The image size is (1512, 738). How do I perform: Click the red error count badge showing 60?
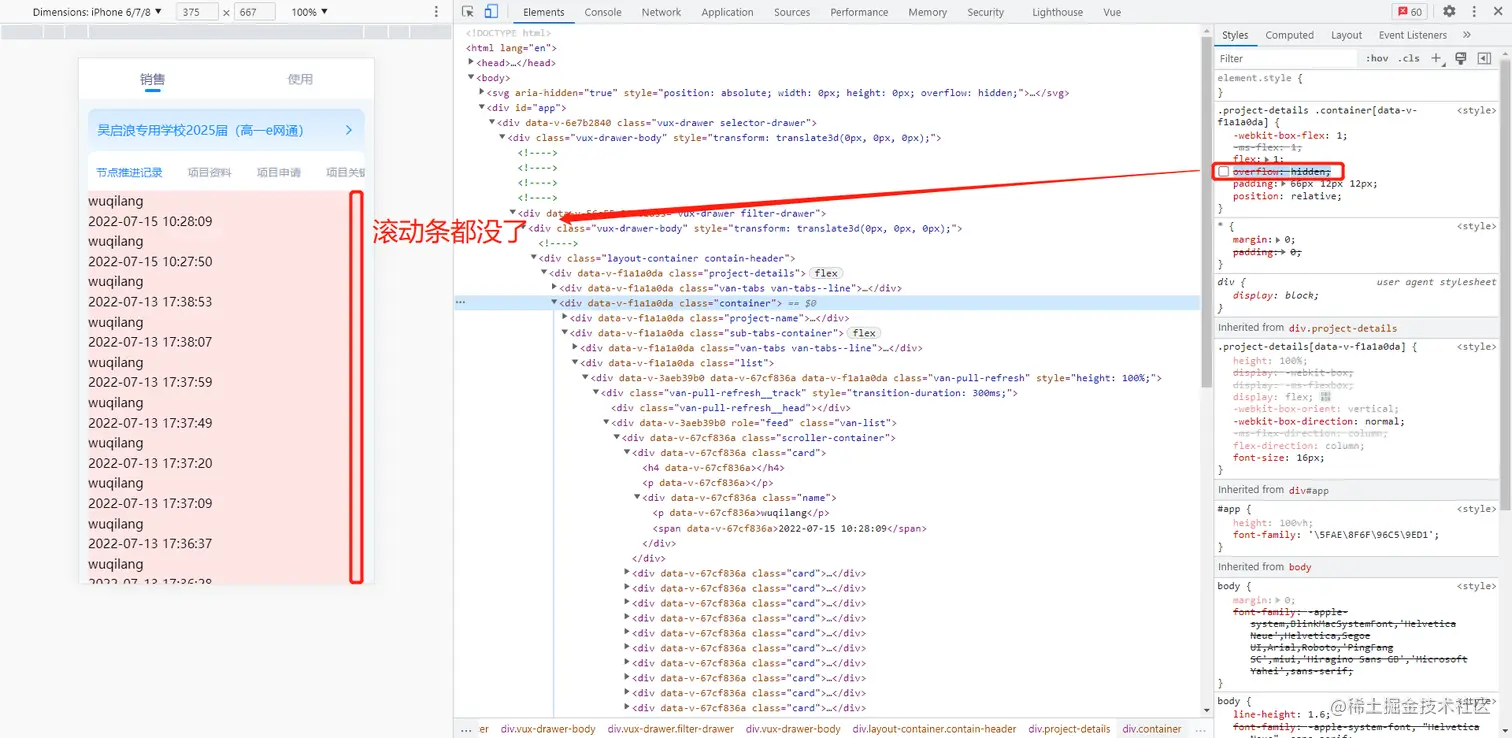point(1410,12)
